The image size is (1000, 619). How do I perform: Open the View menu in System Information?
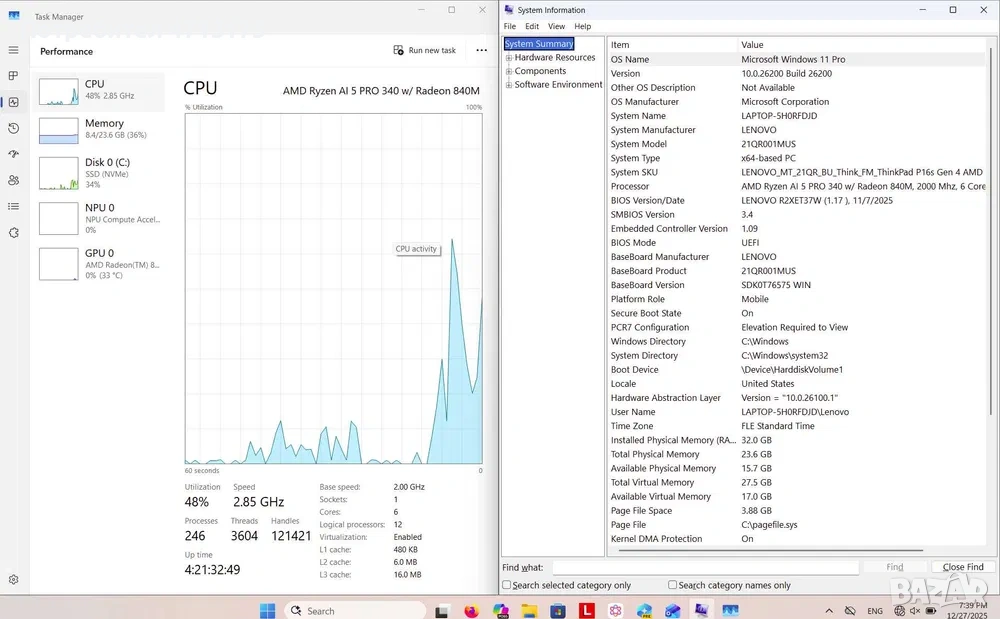(556, 26)
